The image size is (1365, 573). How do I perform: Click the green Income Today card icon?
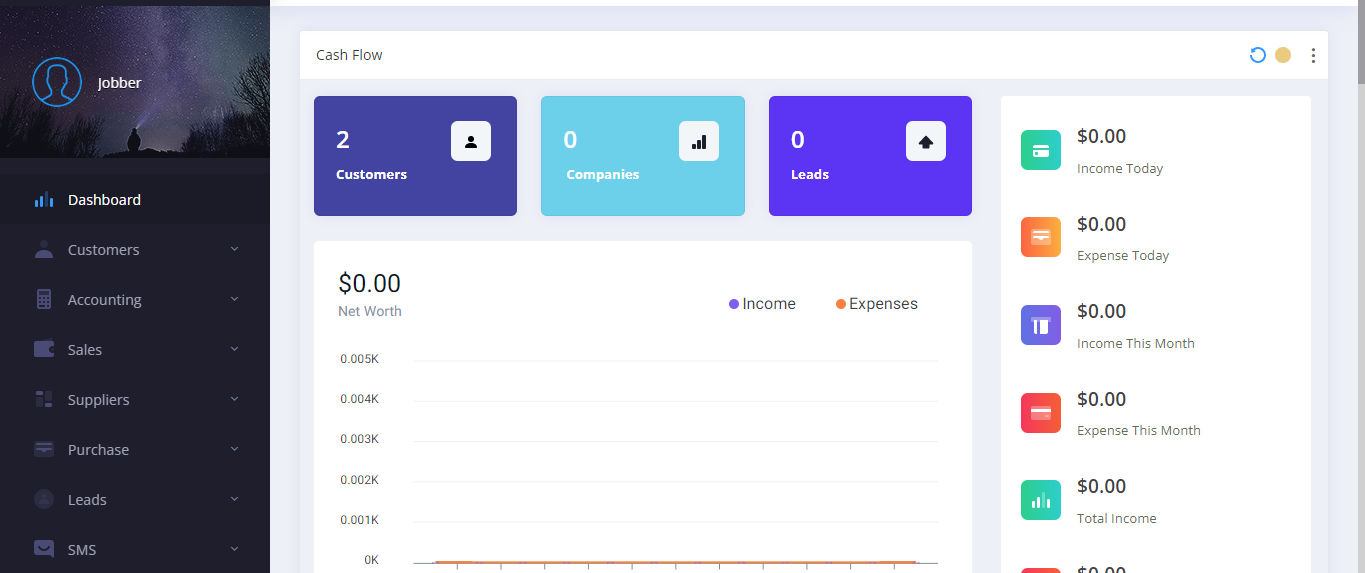pyautogui.click(x=1041, y=150)
